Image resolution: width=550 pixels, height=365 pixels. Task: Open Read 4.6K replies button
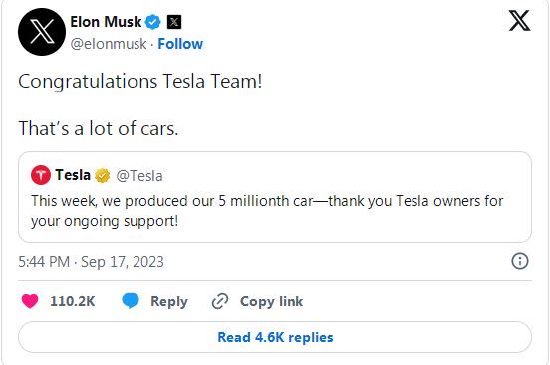click(x=275, y=337)
